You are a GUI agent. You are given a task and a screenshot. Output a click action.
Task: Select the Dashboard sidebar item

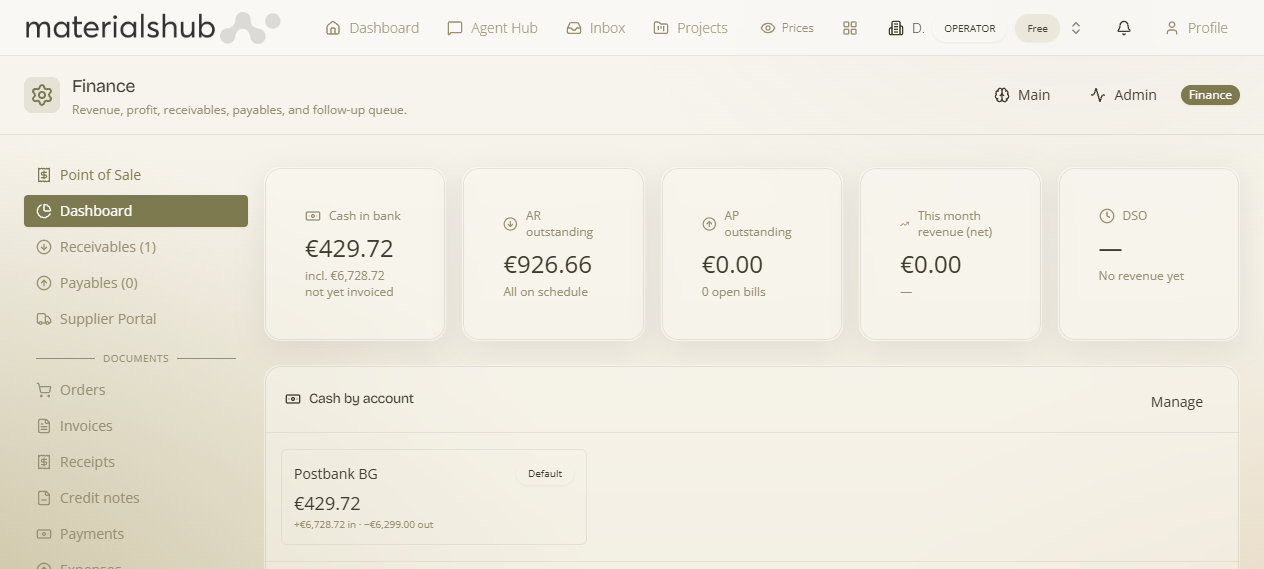(136, 211)
